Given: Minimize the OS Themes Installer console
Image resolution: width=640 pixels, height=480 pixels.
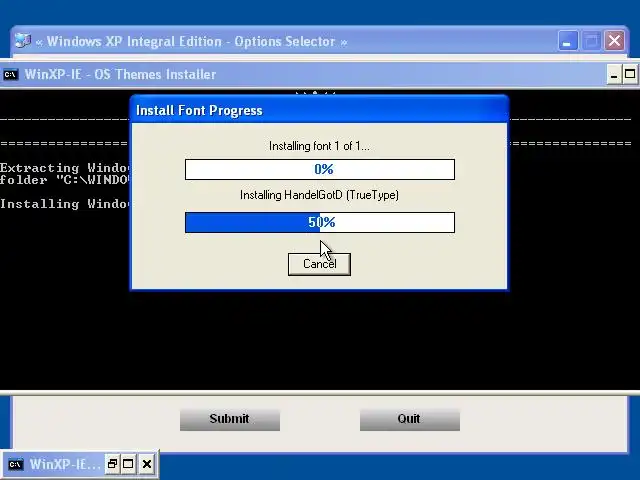Looking at the screenshot, I should [x=613, y=75].
